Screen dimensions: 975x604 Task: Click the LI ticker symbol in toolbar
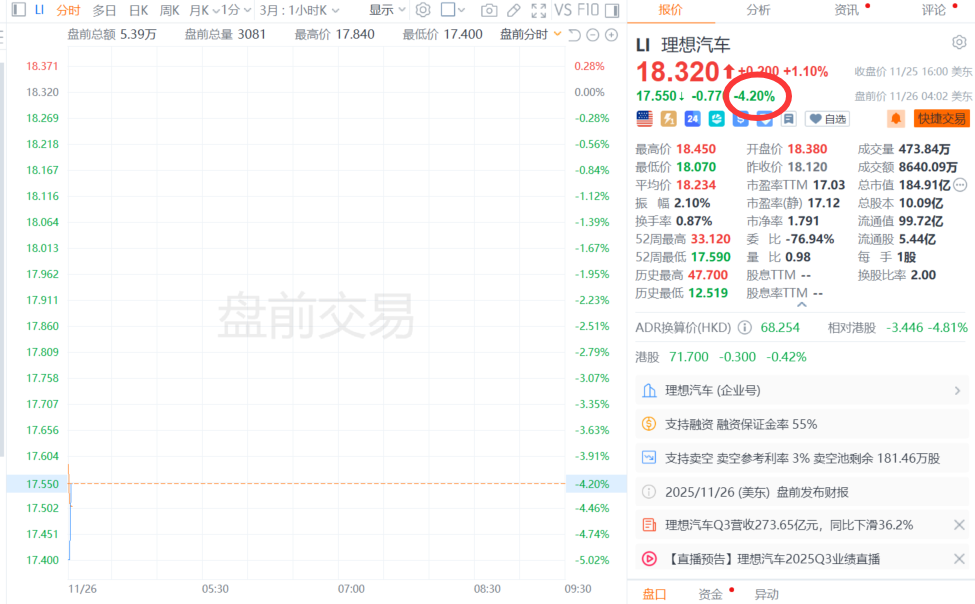39,10
